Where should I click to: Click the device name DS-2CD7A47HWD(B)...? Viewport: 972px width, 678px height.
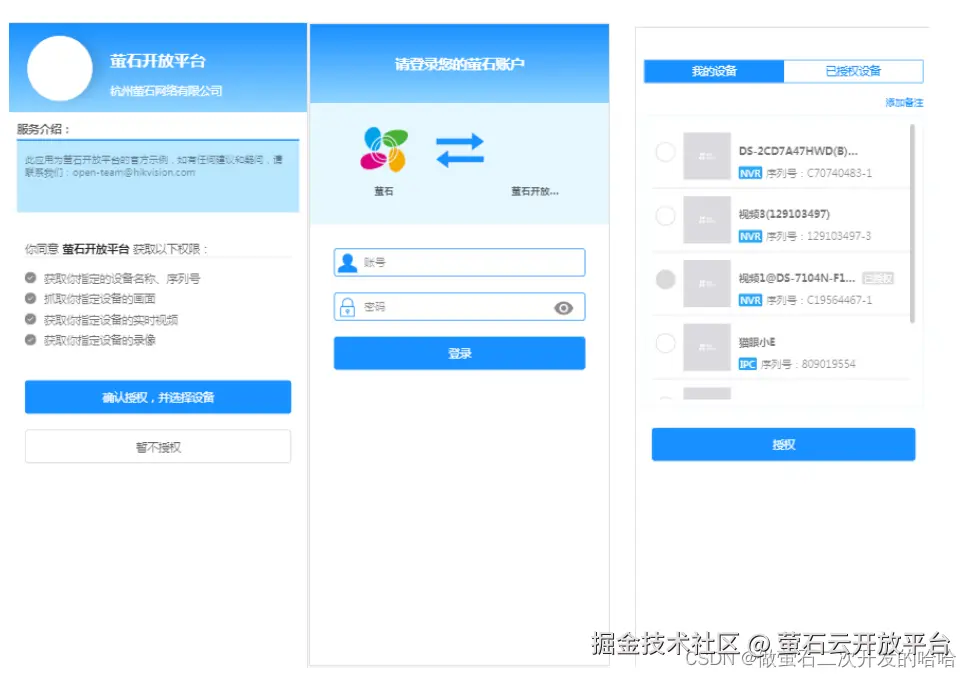(798, 151)
